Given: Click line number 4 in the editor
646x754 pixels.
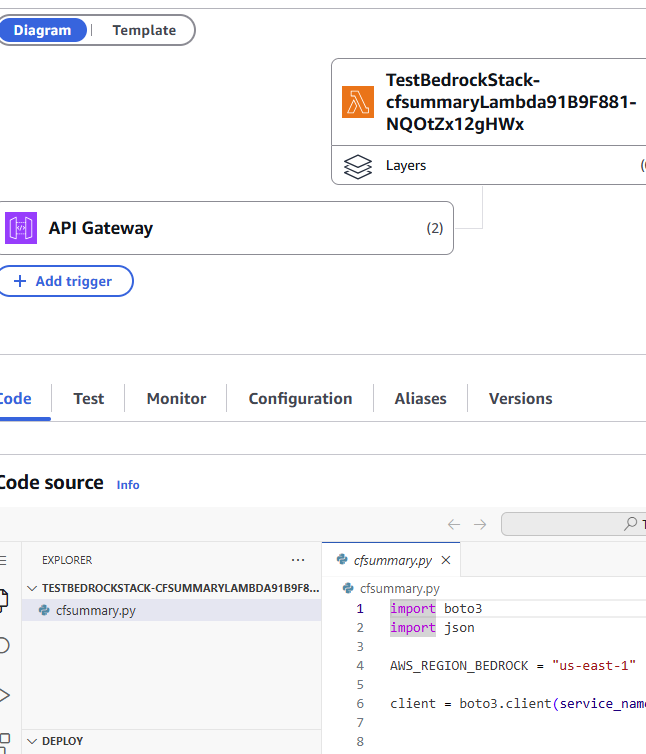Looking at the screenshot, I should [x=360, y=666].
